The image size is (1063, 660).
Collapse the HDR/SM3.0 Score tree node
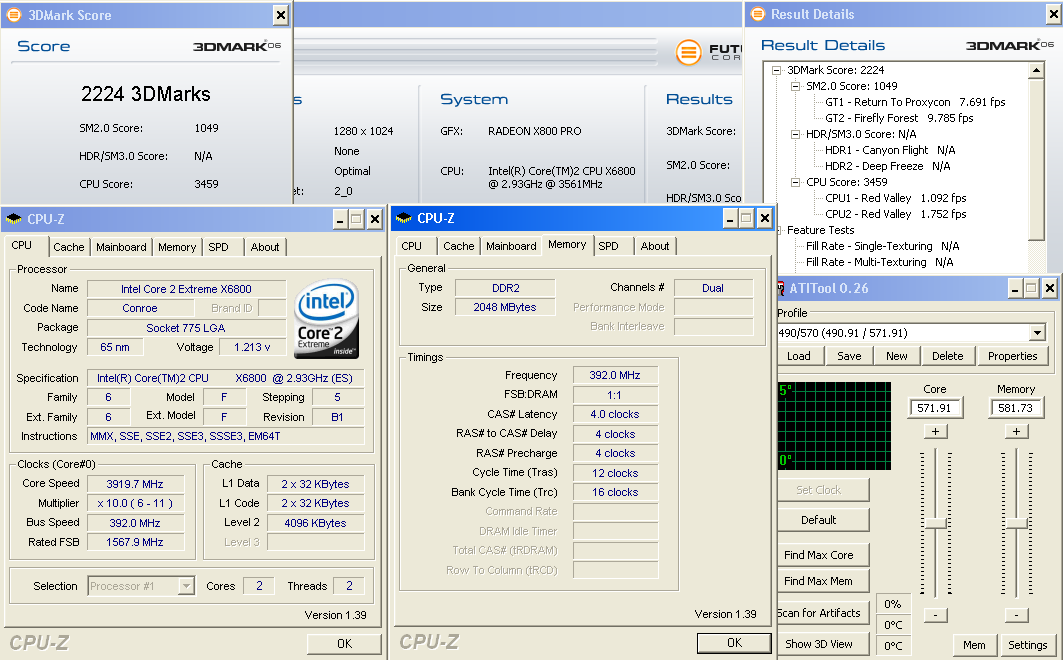pos(796,134)
